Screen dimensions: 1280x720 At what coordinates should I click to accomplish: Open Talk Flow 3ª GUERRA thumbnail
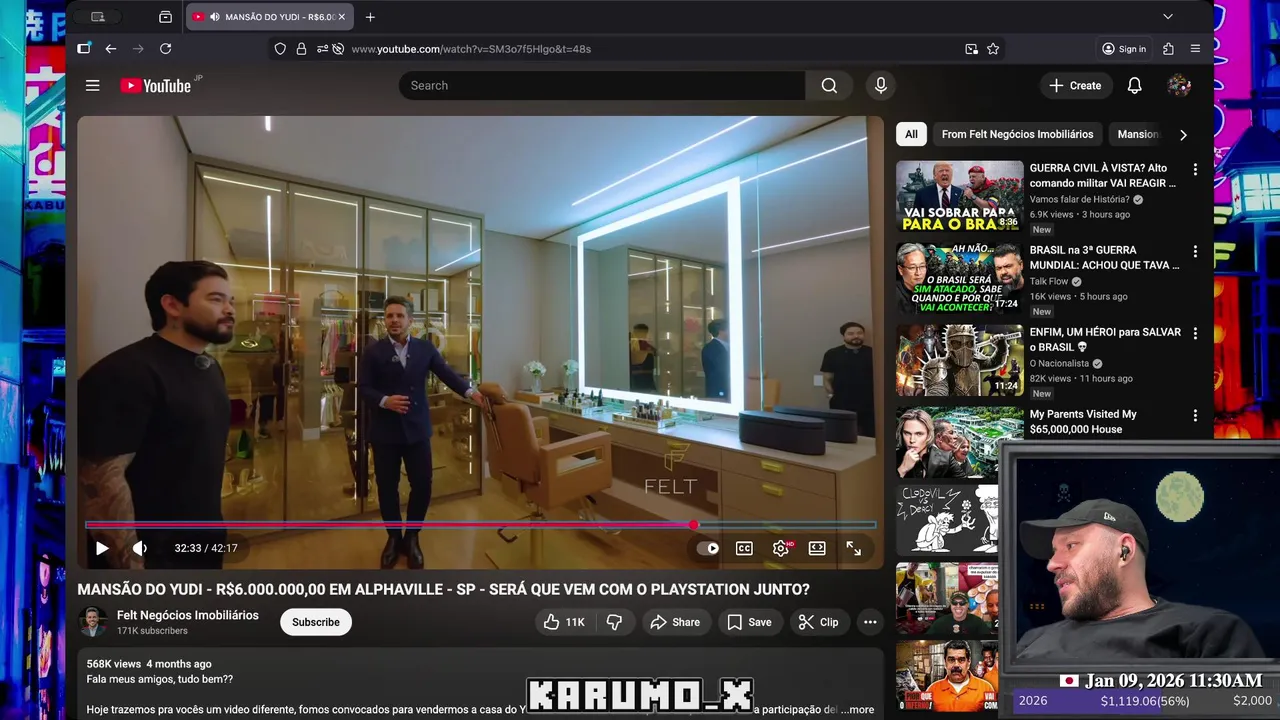(x=960, y=279)
